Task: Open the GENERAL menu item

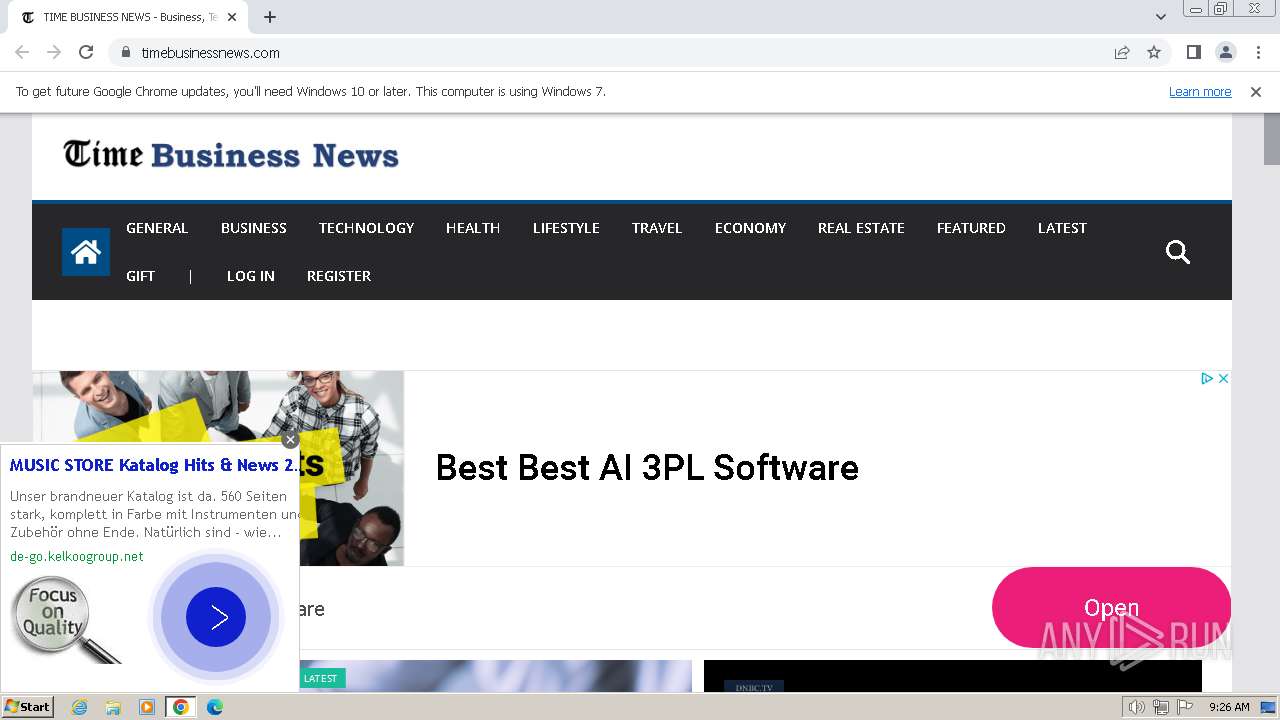Action: click(x=157, y=228)
